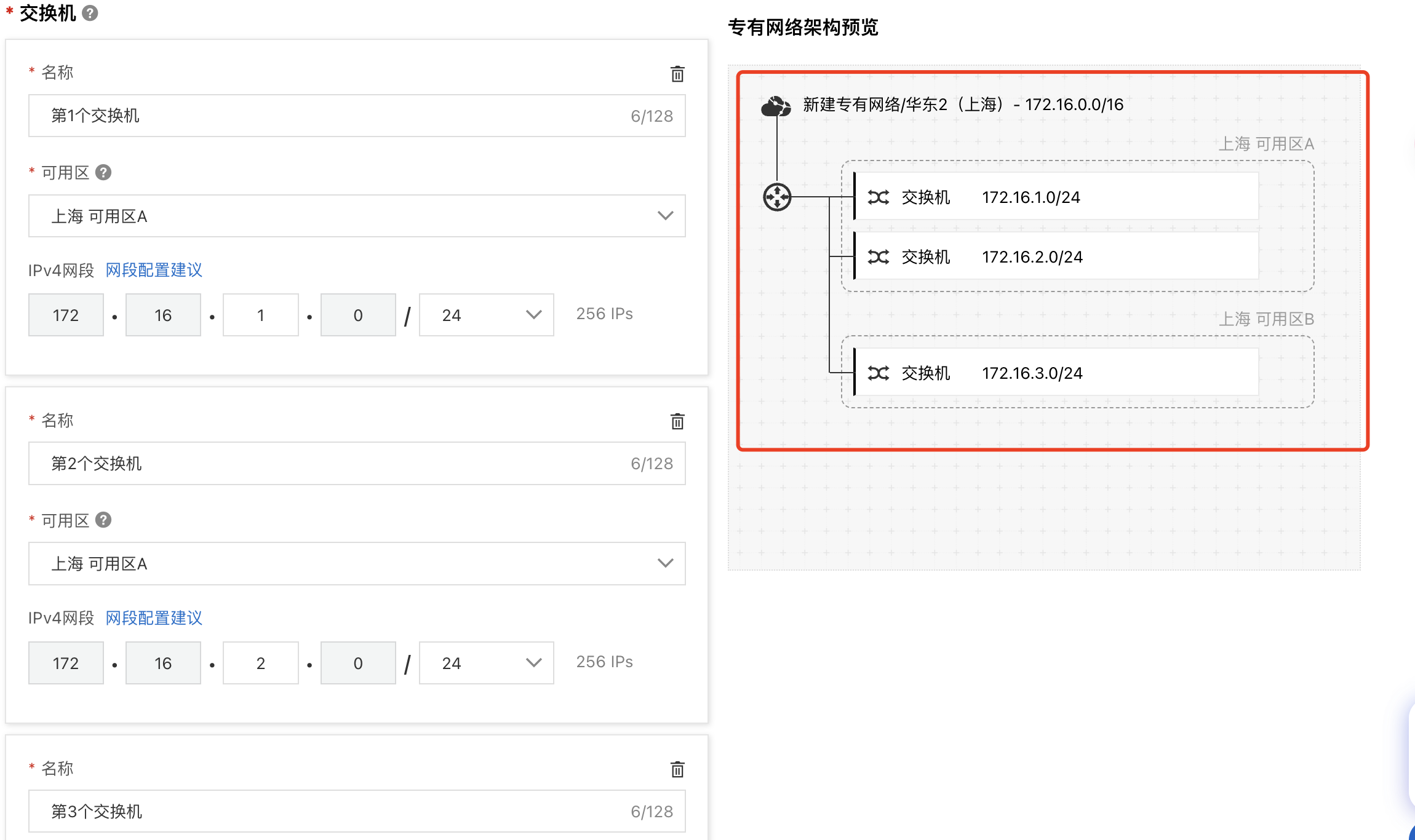This screenshot has width=1415, height=840.
Task: Click help icon beside first 可用区 label
Action: (103, 172)
